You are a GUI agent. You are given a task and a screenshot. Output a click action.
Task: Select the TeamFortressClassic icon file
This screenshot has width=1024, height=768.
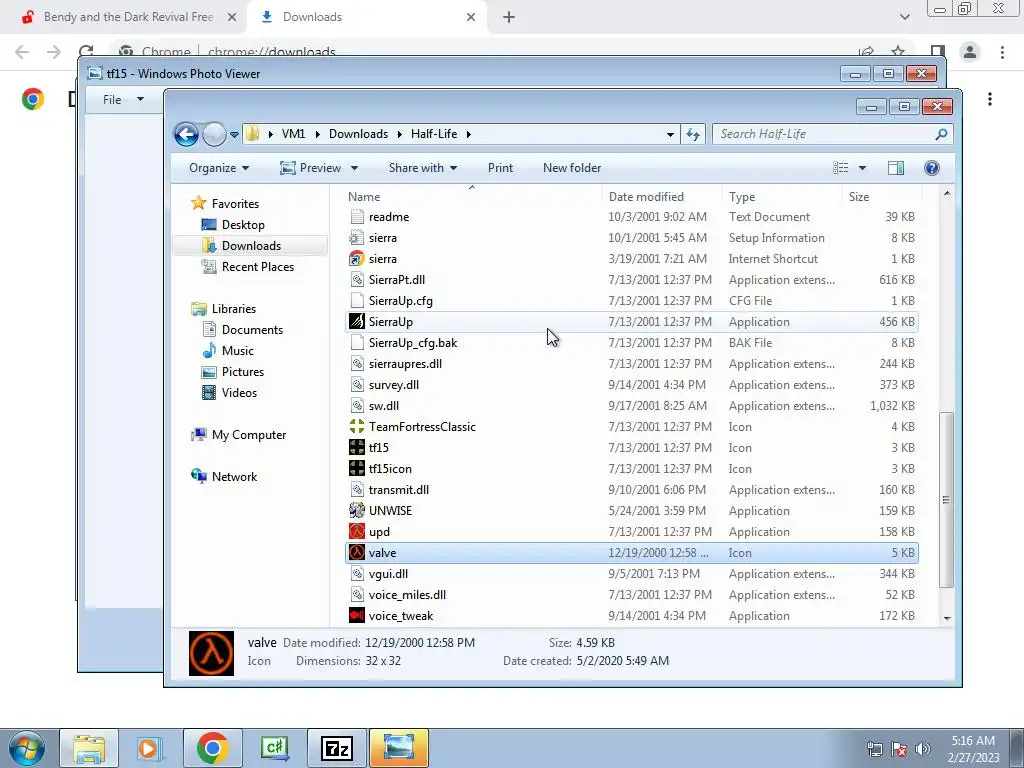tap(632, 426)
